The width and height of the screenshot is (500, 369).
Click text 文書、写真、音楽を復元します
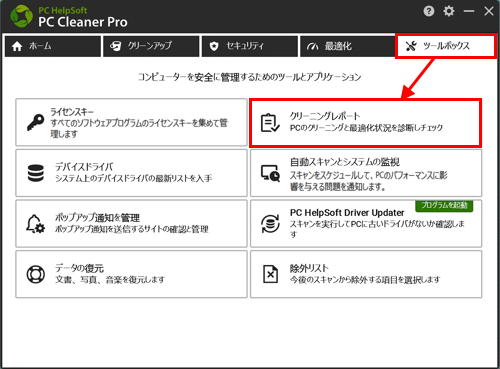coord(110,279)
